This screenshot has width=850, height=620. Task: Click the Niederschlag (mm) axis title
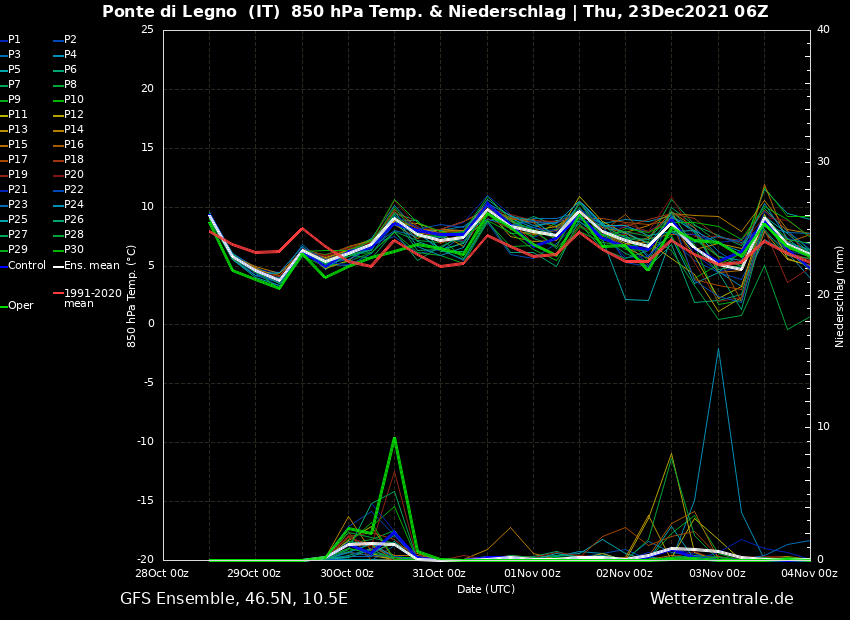pos(840,296)
